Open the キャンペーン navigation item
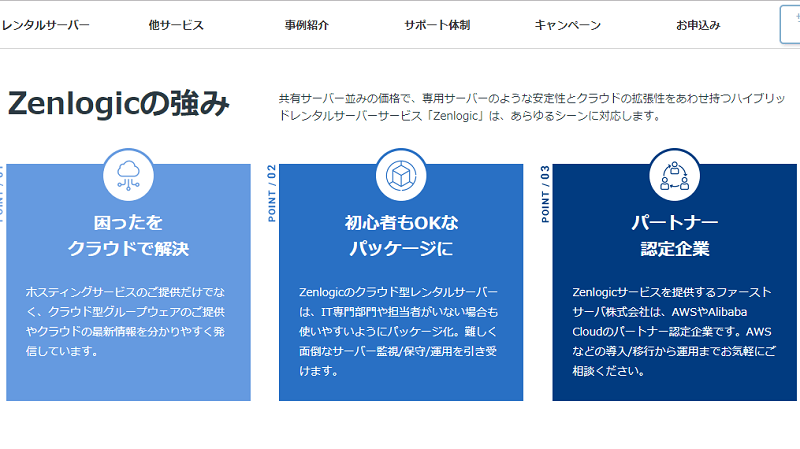Viewport: 800px width, 449px height. tap(568, 25)
